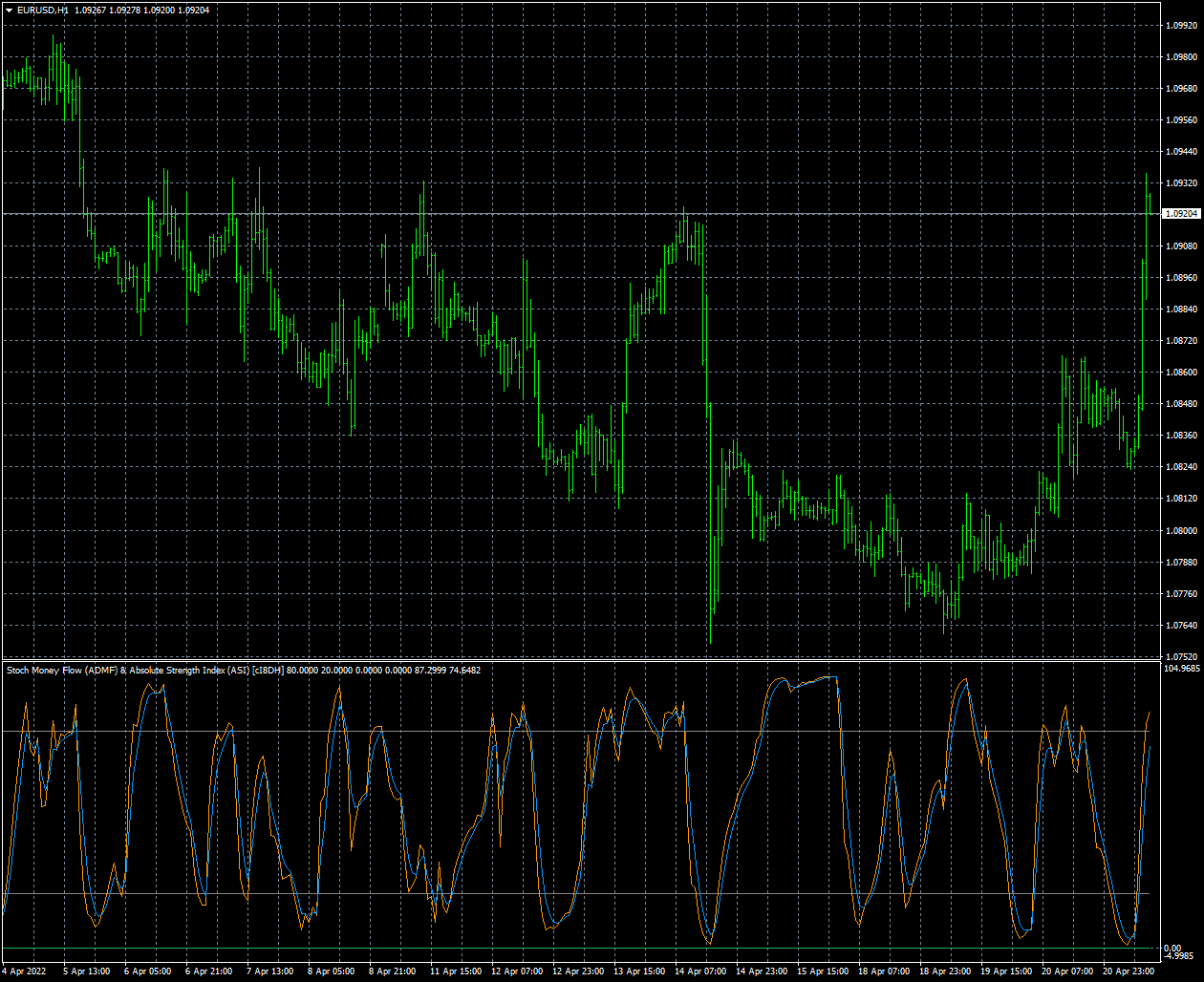Click price axis label 1.09320
Screen dimensions: 1204x982
(x=1182, y=183)
